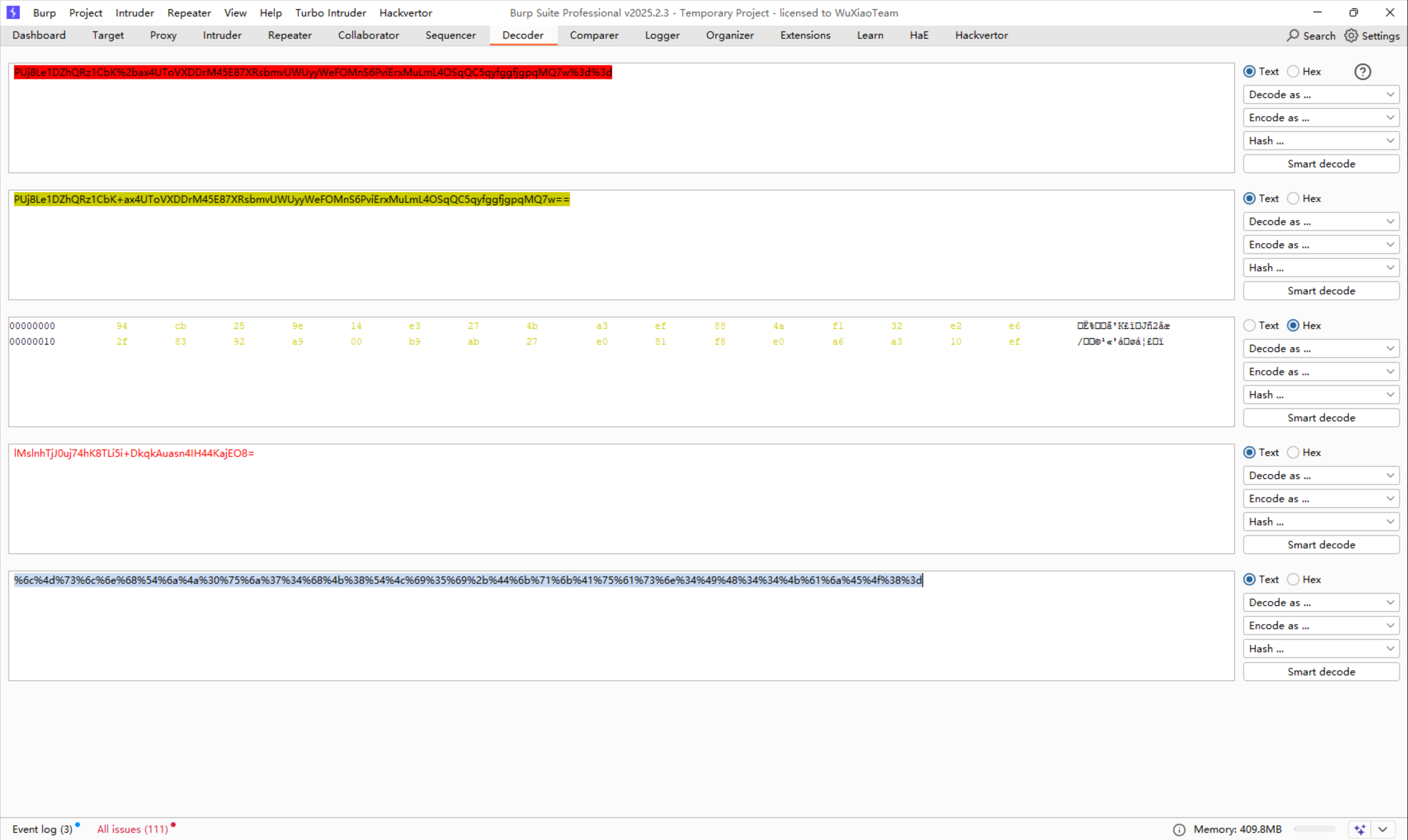Click the restore window icon in title bar
This screenshot has width=1408, height=840.
1353,13
